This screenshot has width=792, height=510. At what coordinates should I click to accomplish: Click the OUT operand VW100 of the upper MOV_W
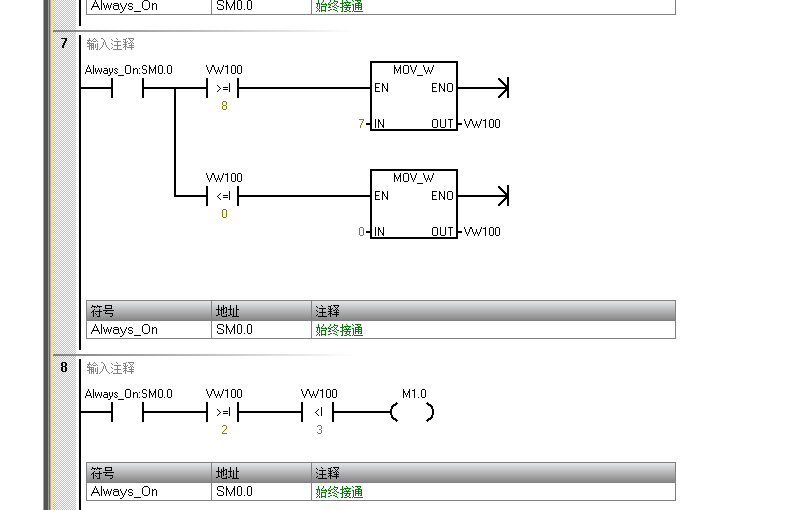[482, 124]
